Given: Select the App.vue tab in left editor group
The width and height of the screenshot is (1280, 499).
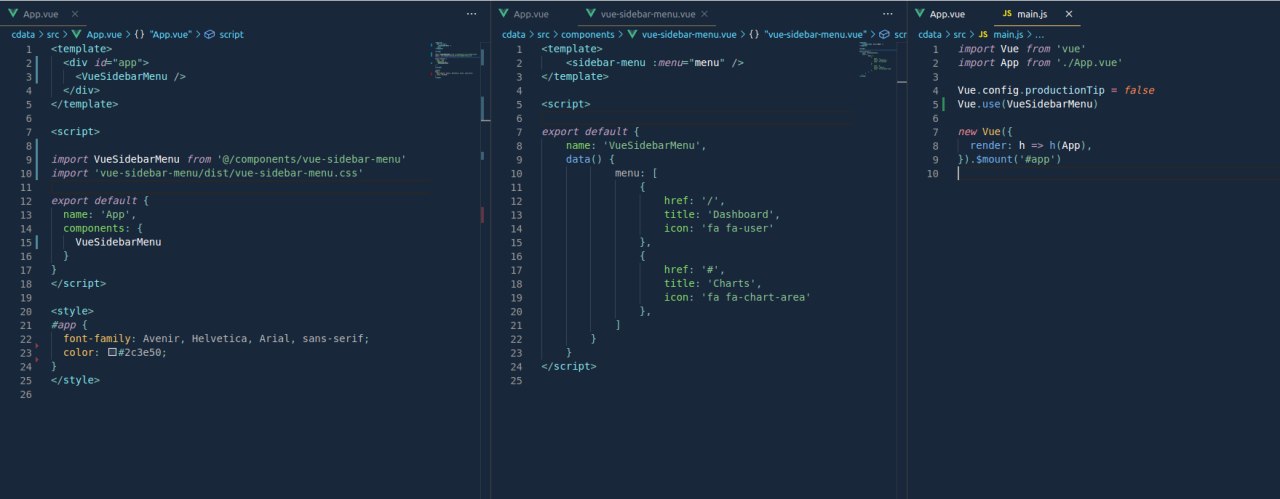Looking at the screenshot, I should click(x=45, y=14).
